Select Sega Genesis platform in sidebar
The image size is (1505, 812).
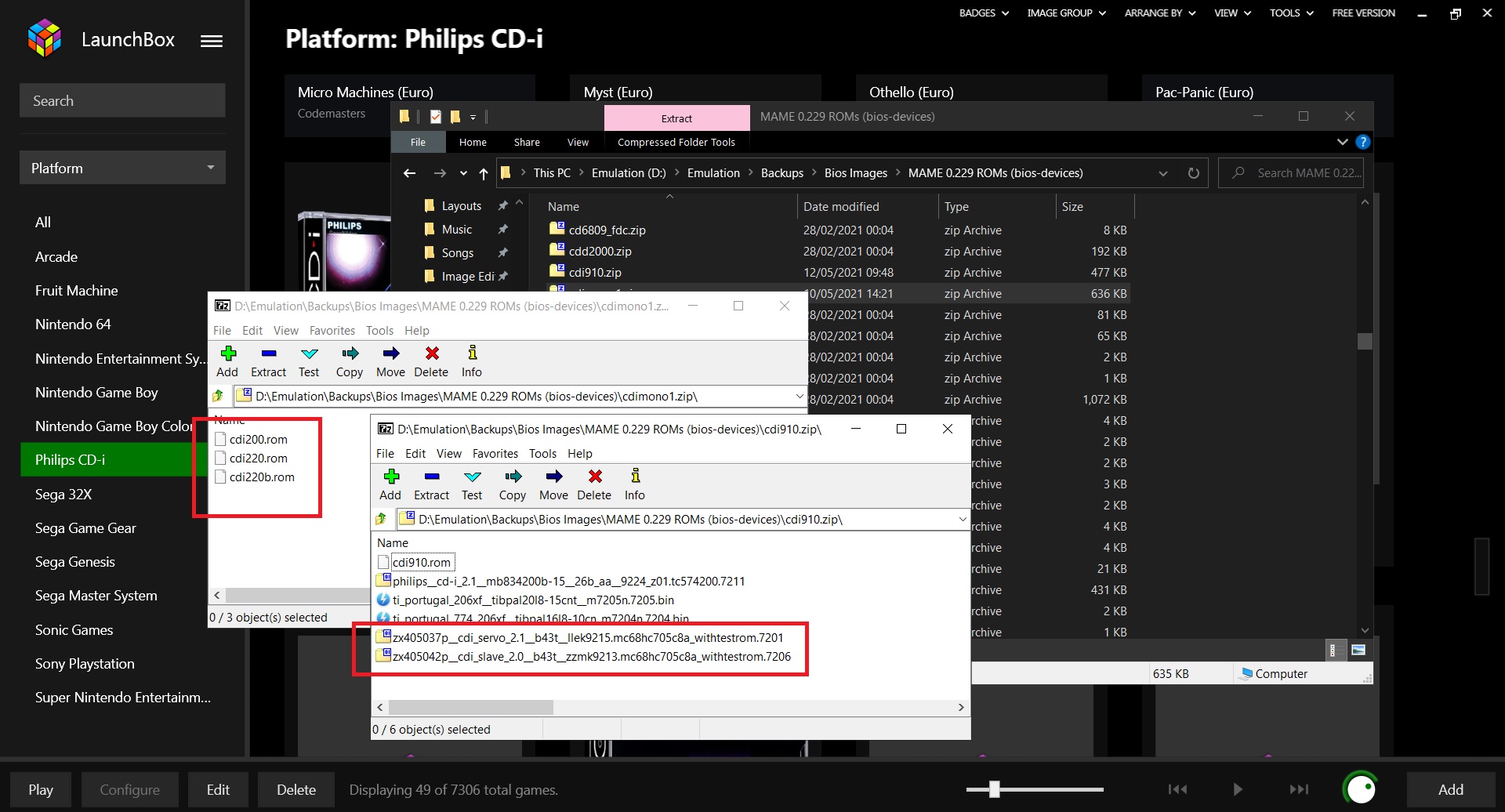click(75, 562)
